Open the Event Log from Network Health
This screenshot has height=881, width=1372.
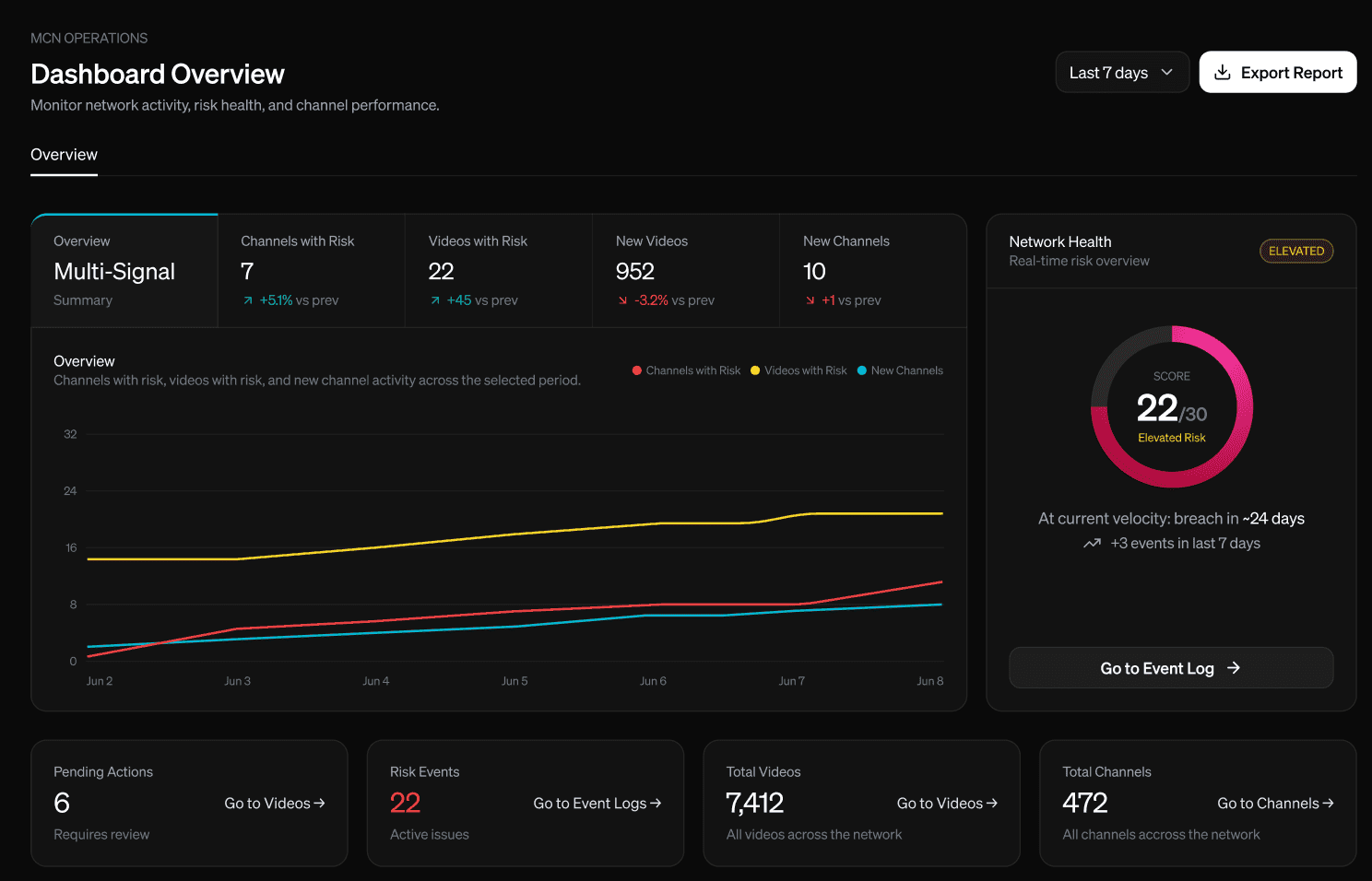(x=1171, y=668)
